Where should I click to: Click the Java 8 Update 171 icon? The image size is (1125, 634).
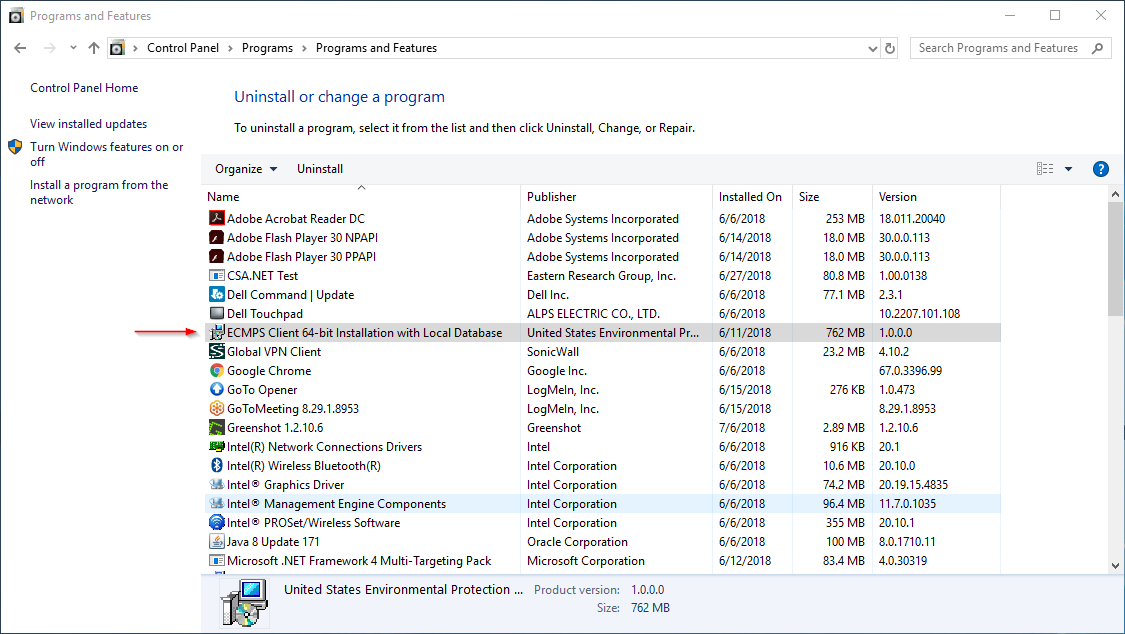pos(217,541)
